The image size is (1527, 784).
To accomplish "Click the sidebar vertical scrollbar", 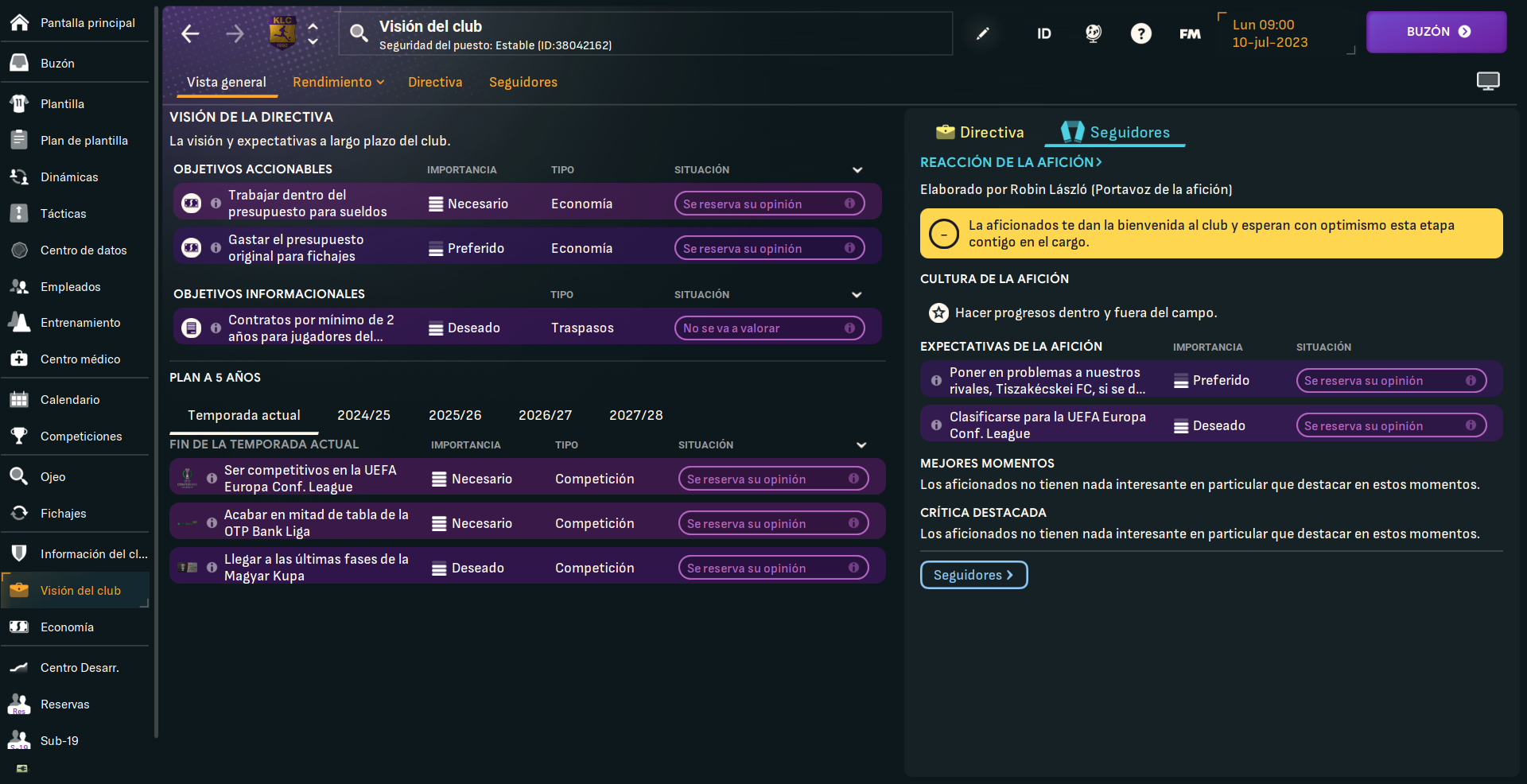I will coord(156,374).
